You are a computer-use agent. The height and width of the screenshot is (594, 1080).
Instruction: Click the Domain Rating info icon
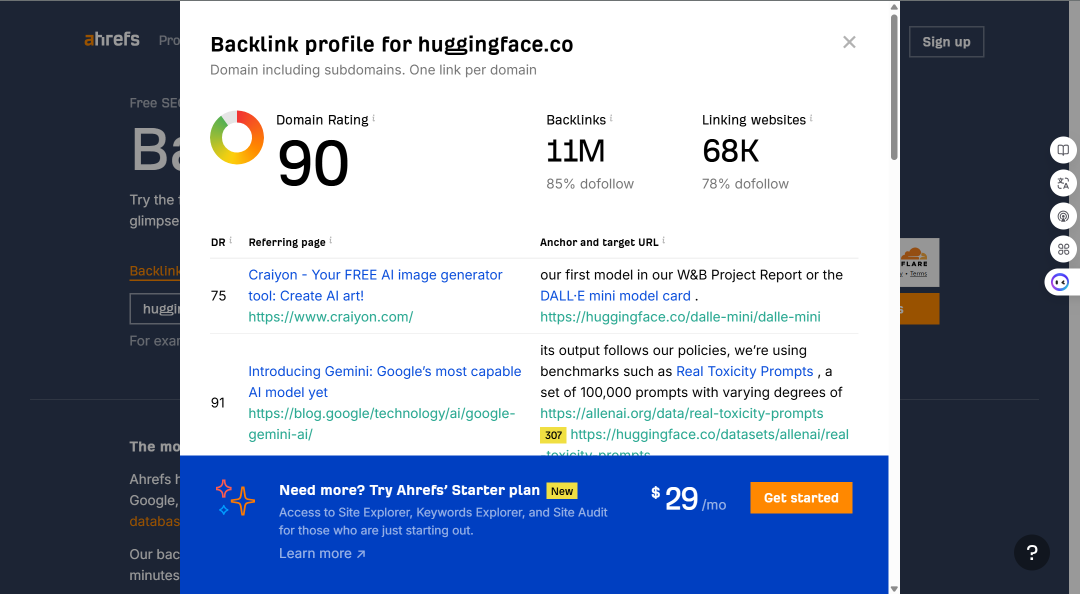point(374,118)
